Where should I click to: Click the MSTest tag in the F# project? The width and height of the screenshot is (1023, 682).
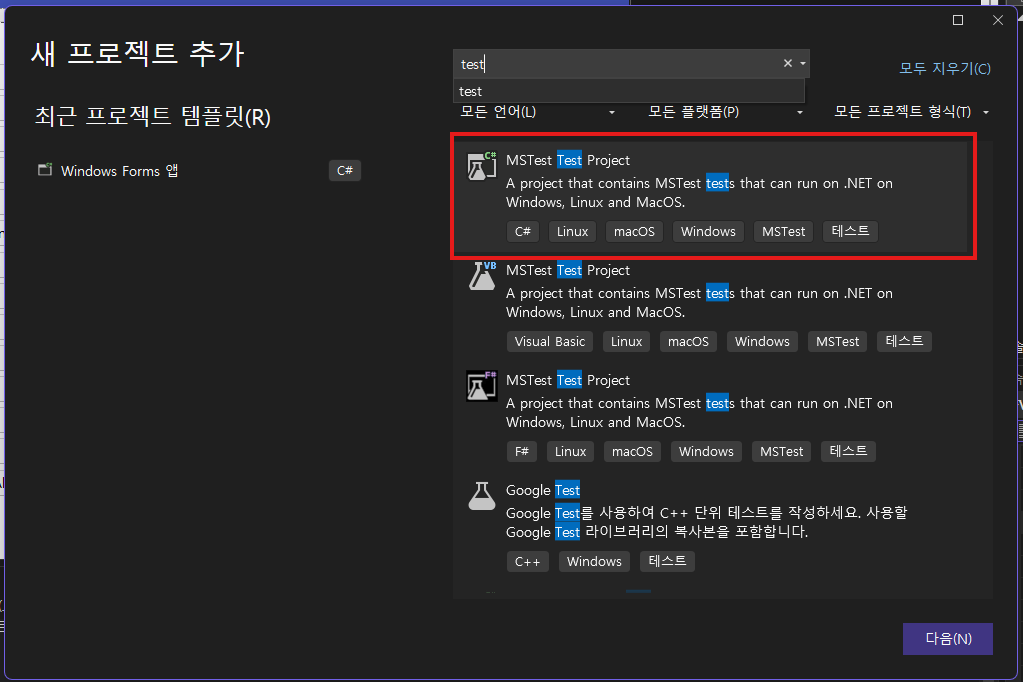(781, 452)
